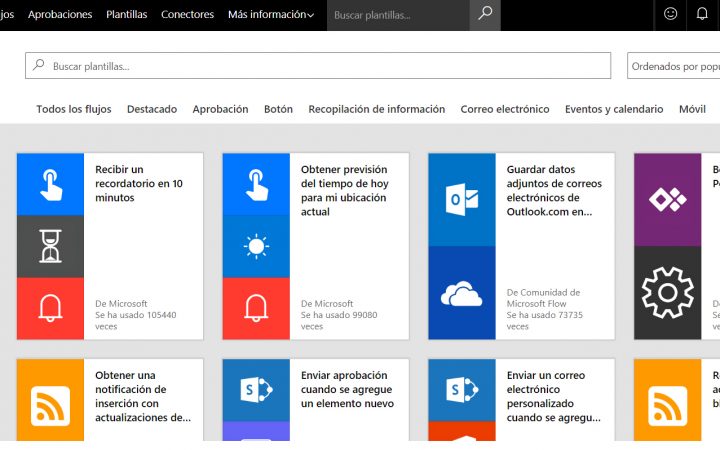This screenshot has height=450, width=720.
Task: Click the sun weather icon
Action: pyautogui.click(x=256, y=247)
